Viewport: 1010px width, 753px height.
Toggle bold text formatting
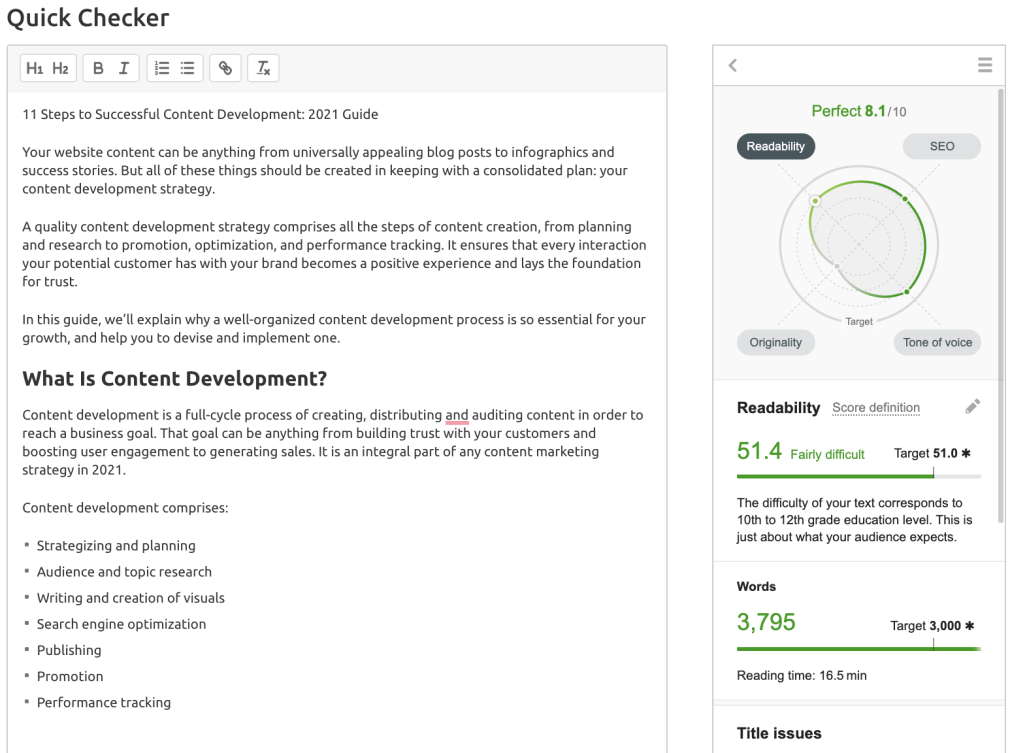point(97,68)
